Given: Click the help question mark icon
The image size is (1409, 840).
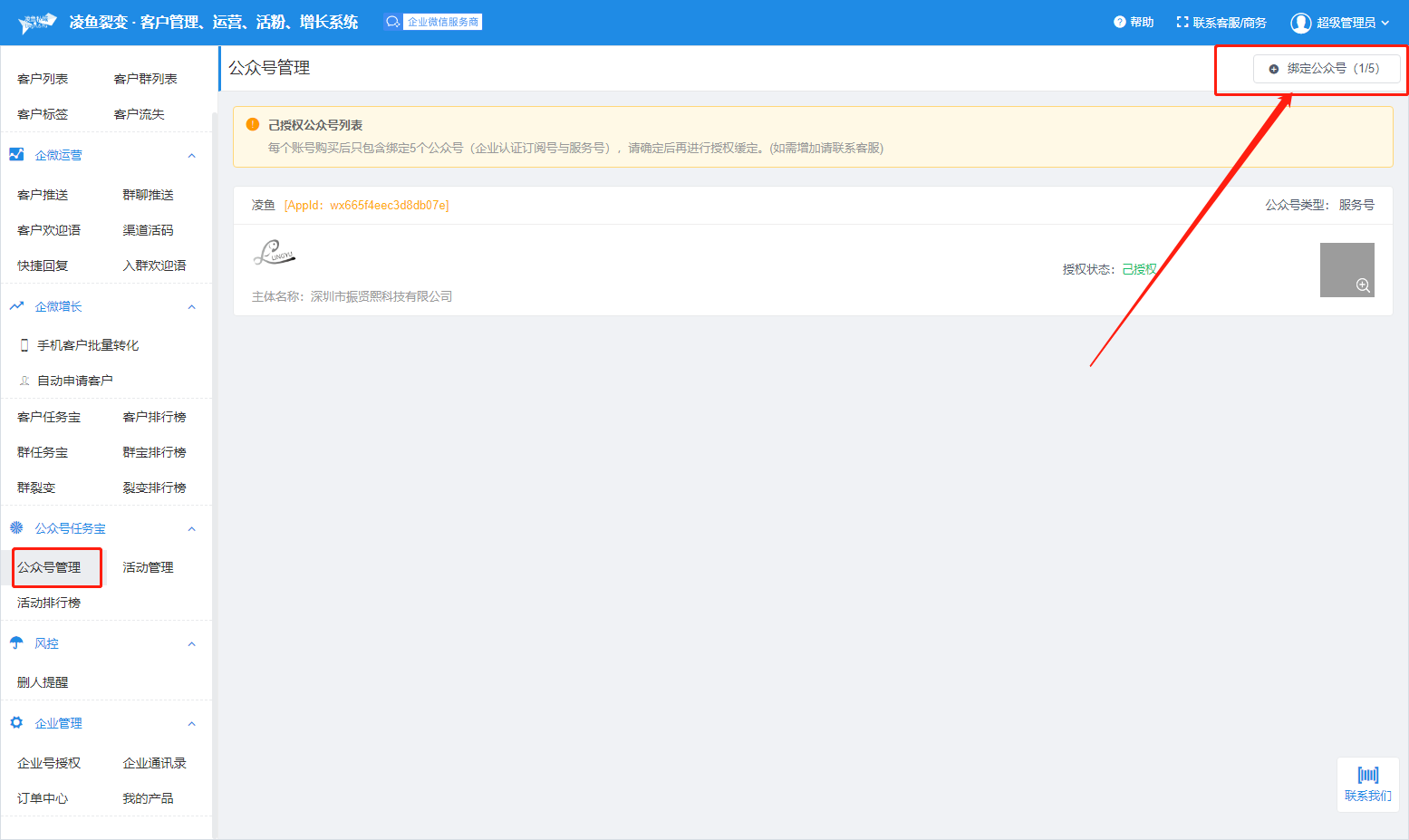Looking at the screenshot, I should click(x=1119, y=22).
